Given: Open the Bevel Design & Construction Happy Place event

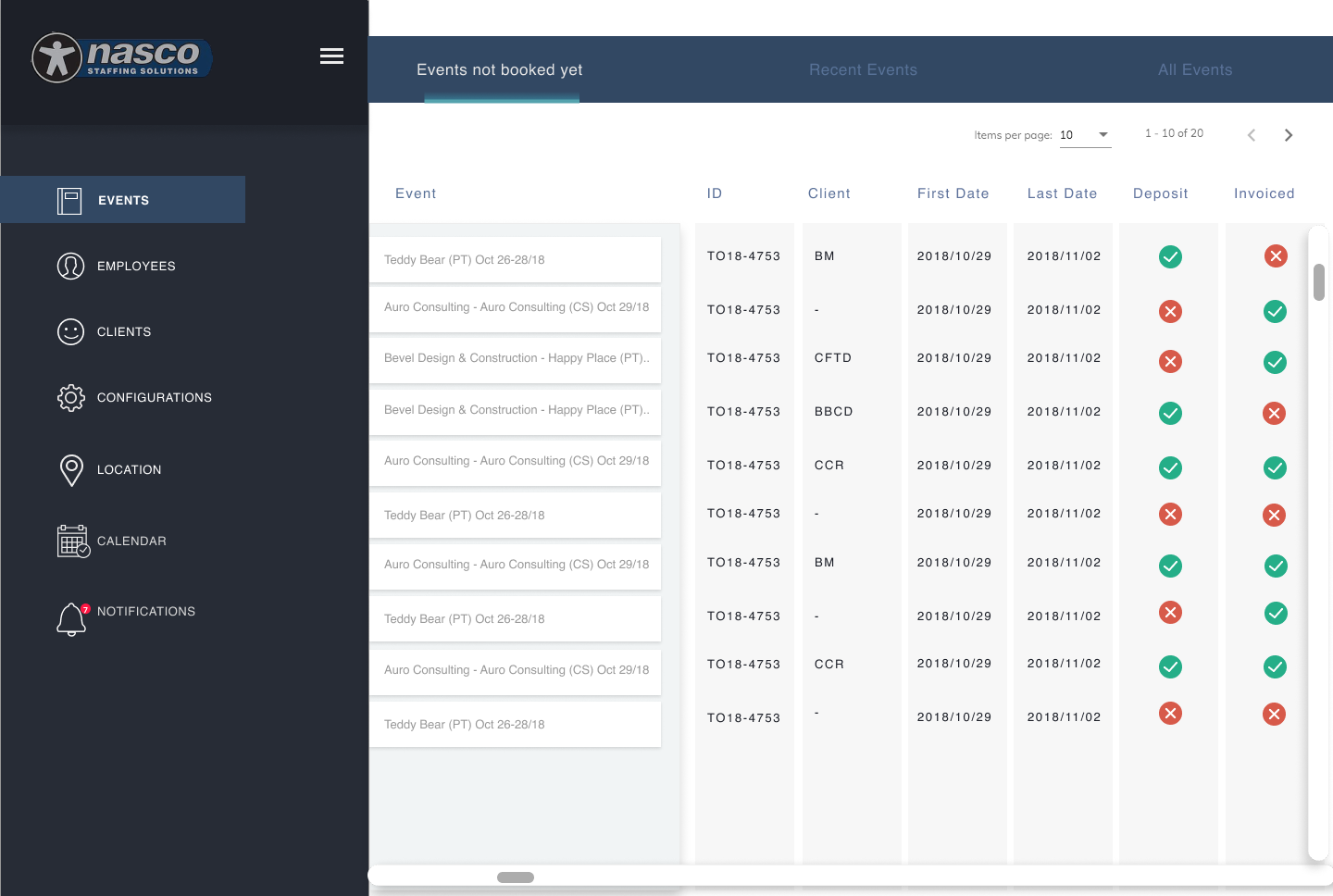Looking at the screenshot, I should (516, 358).
